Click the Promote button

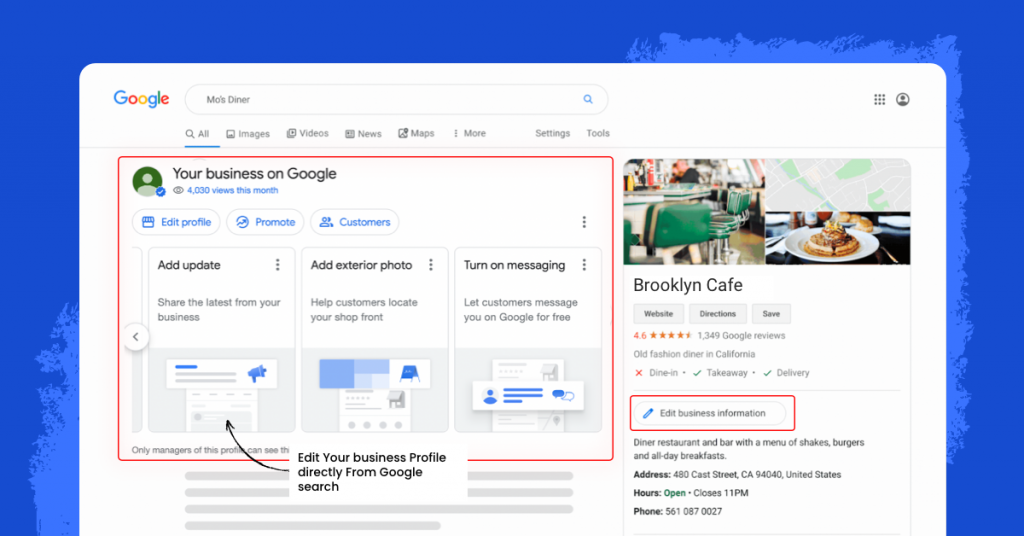[265, 222]
